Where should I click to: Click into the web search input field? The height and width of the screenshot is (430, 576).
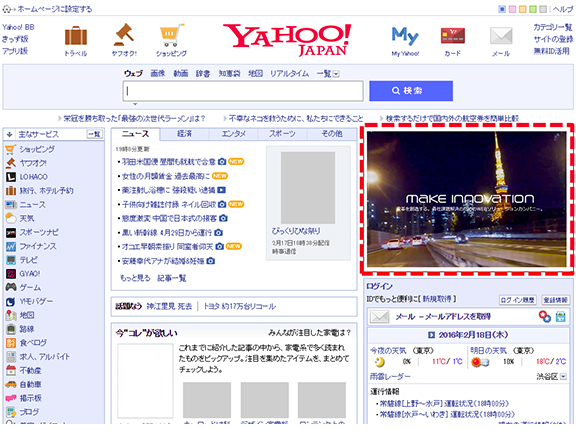click(x=243, y=91)
